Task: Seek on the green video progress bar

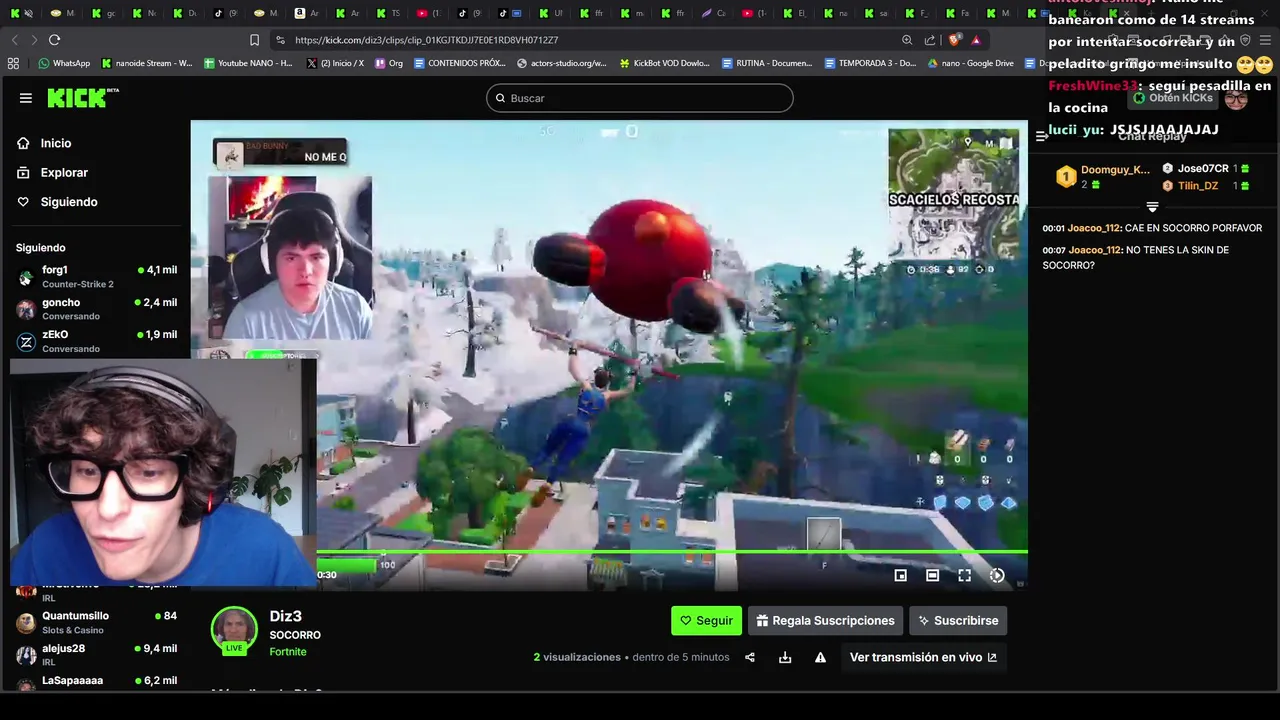Action: (672, 551)
